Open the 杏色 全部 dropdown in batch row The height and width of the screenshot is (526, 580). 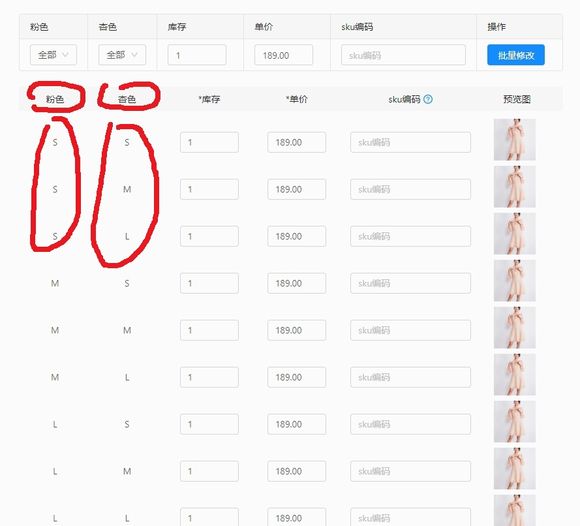122,55
